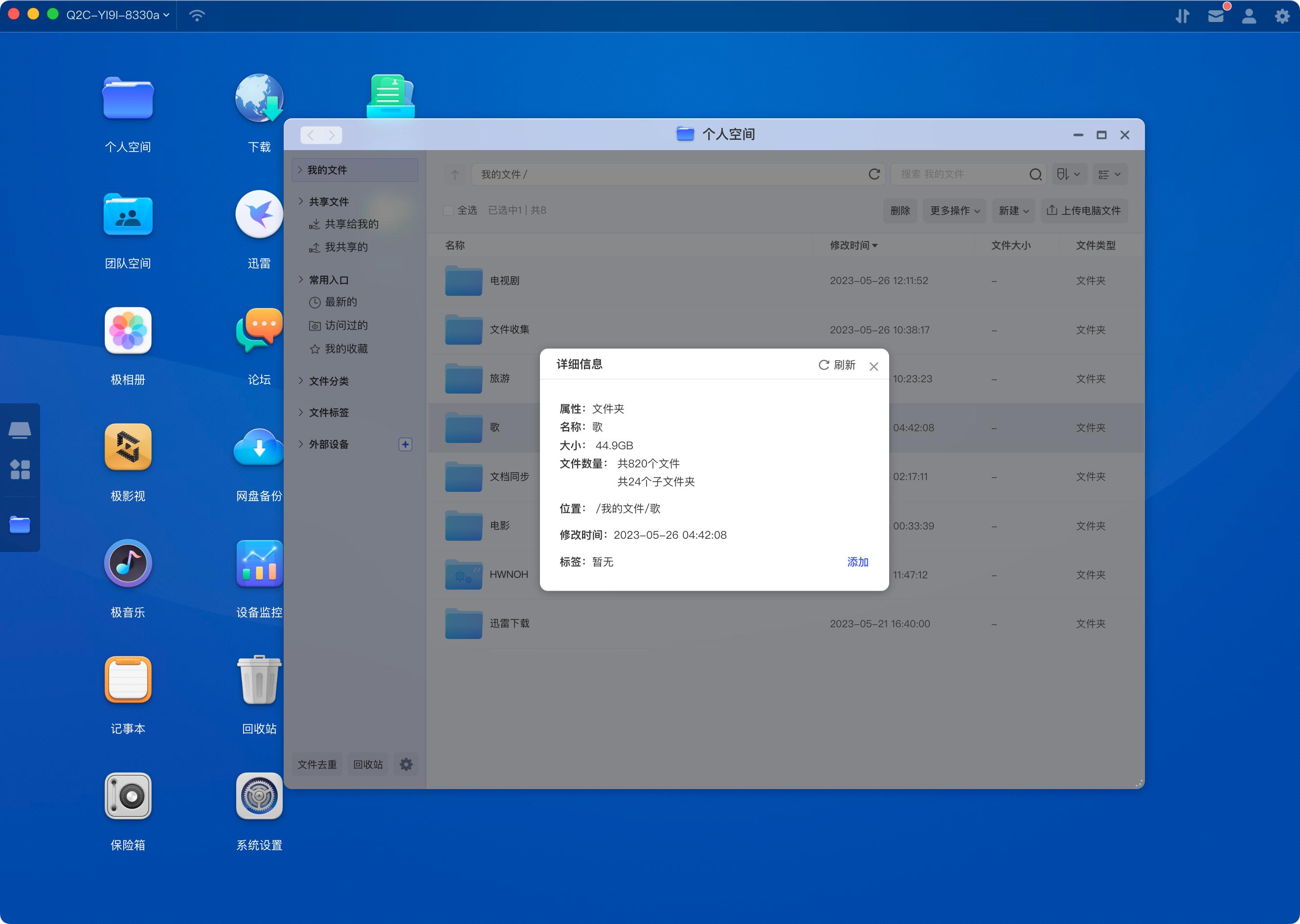Screen dimensions: 1300x924
Task: Click the plus icon next to 外部设备
Action: (405, 444)
